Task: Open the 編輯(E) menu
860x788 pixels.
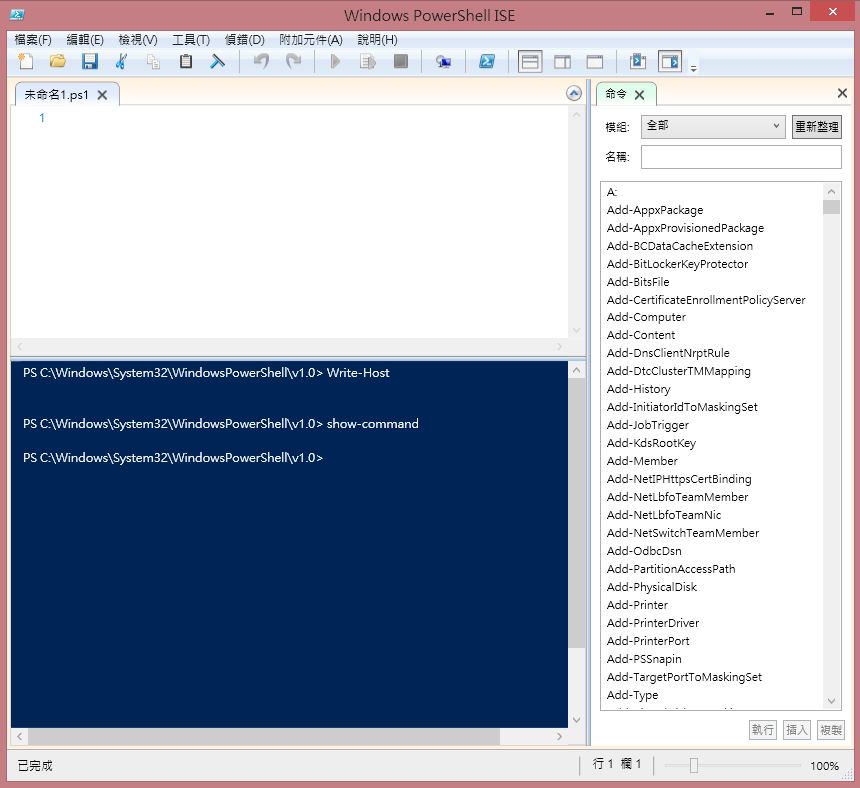Action: [85, 39]
